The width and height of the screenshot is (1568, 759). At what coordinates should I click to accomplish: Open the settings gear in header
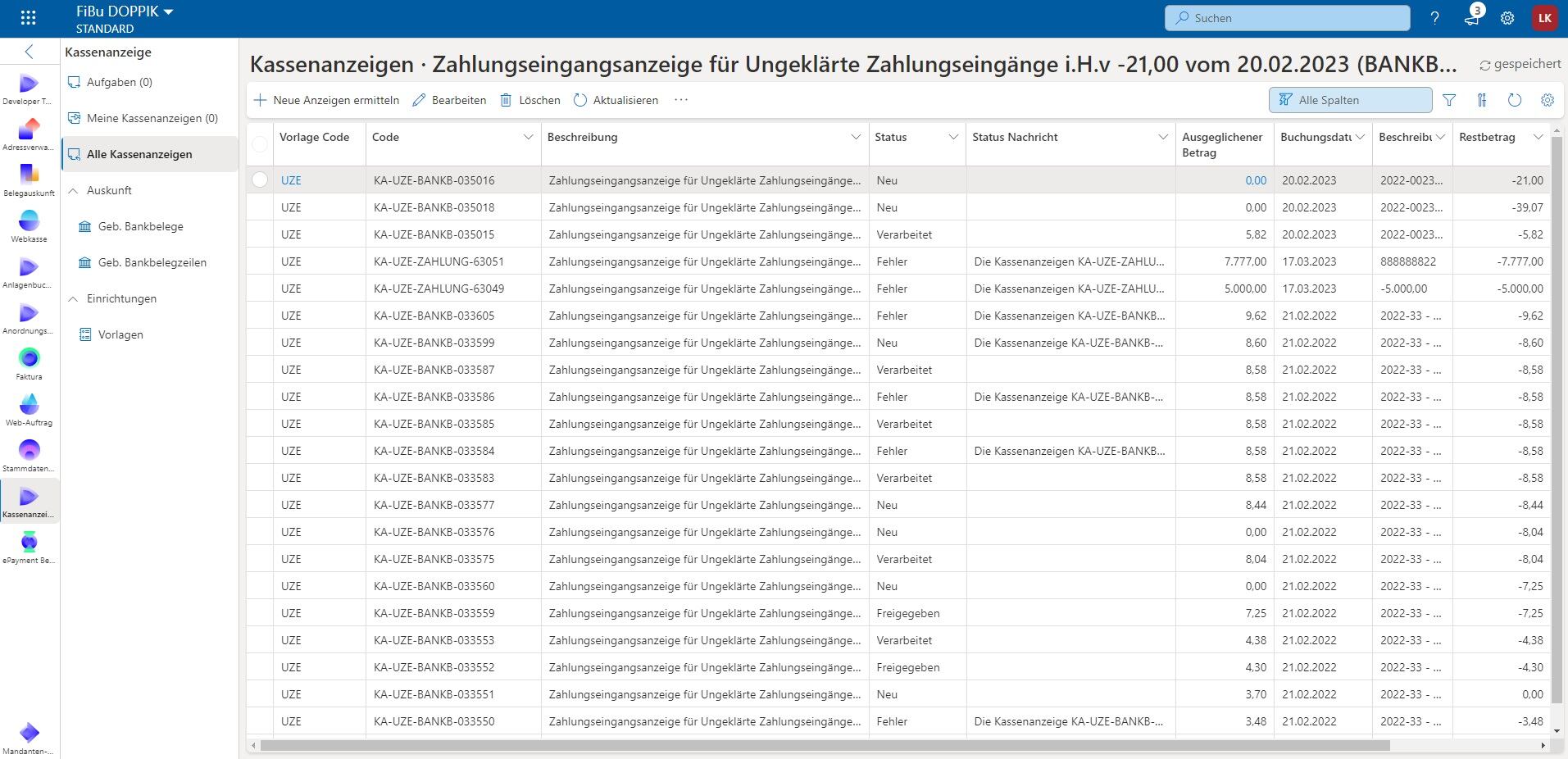[1507, 18]
